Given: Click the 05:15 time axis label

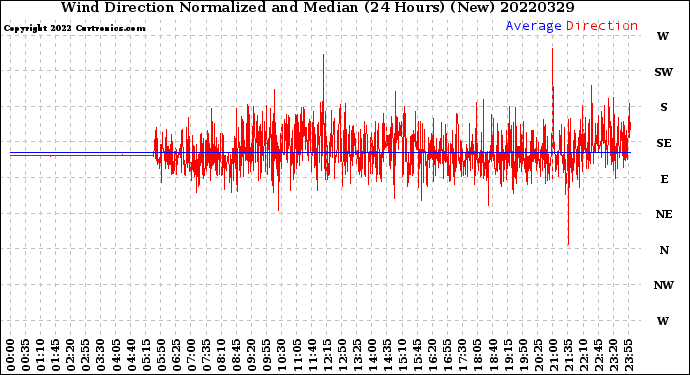Looking at the screenshot, I should [x=146, y=356].
